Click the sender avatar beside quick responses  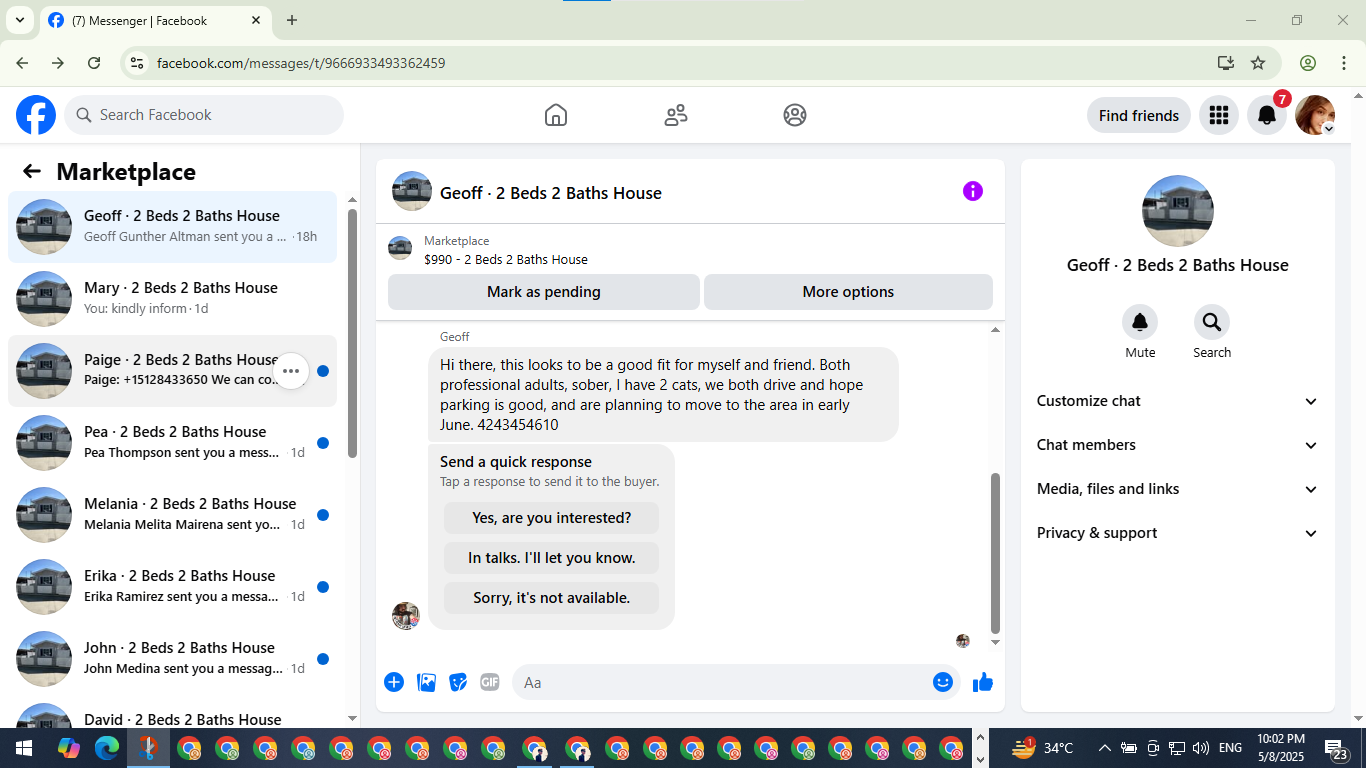tap(406, 616)
